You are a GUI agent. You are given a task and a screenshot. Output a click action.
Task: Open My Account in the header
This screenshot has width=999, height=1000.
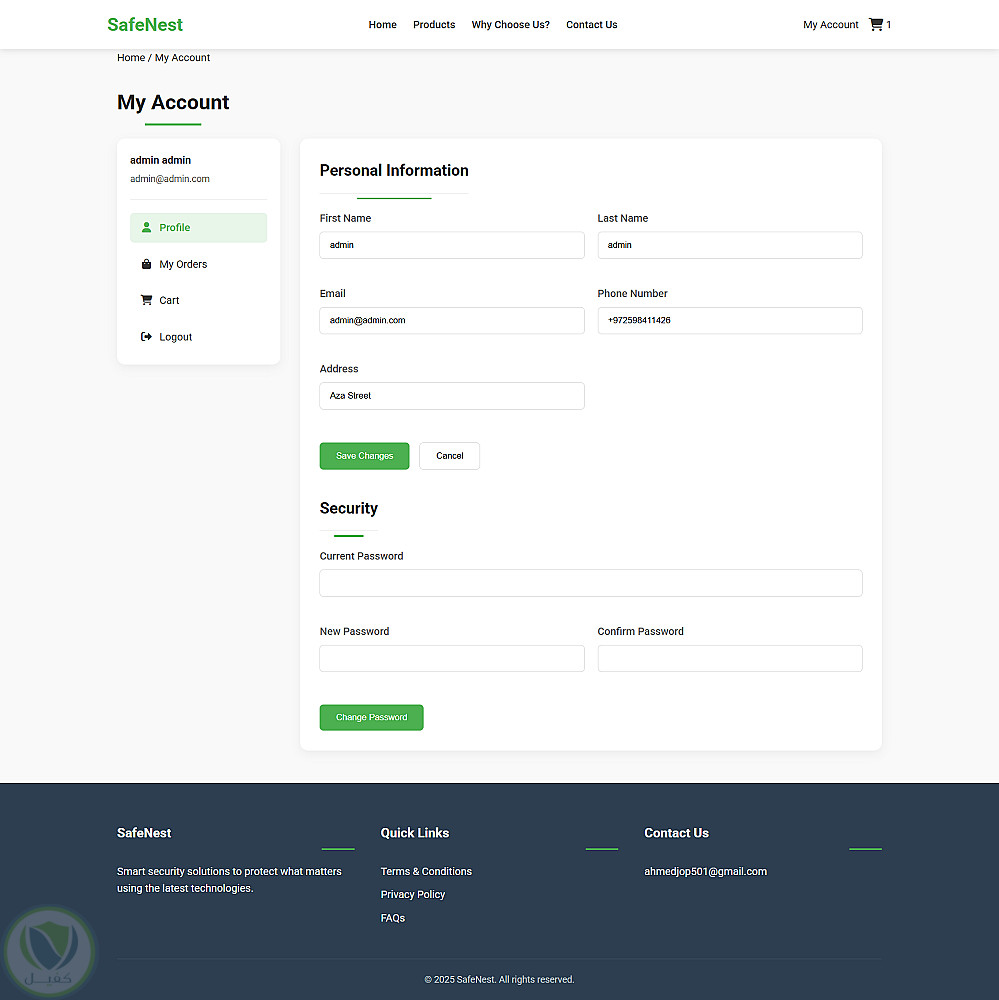(x=831, y=24)
